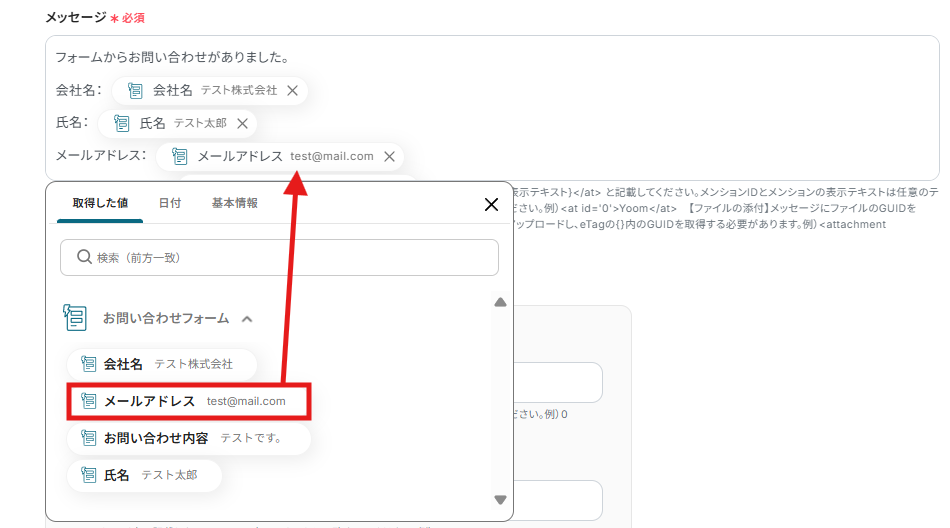Close the 取得した値 popup panel
The height and width of the screenshot is (528, 950).
pos(491,204)
